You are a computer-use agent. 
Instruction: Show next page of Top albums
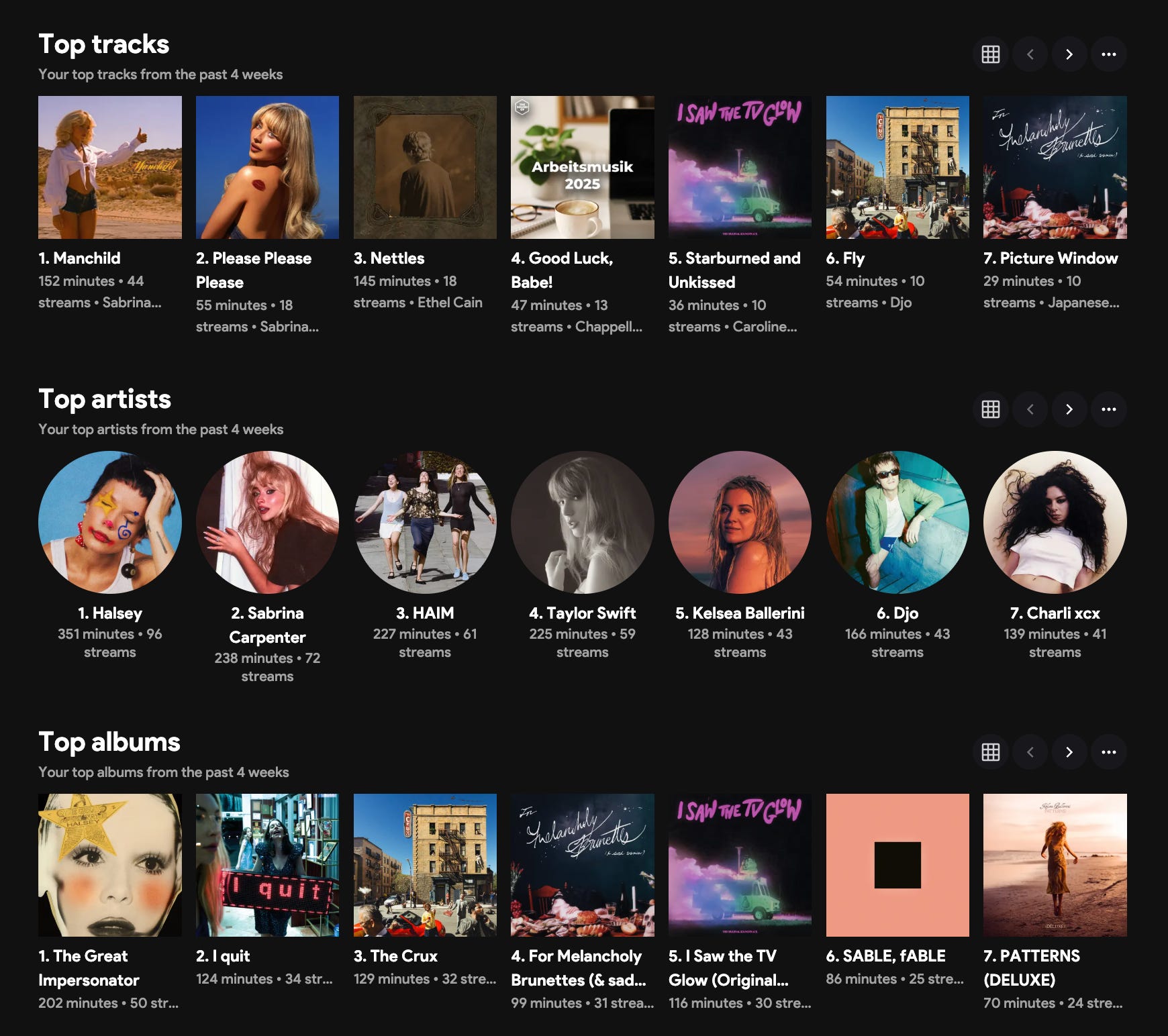pos(1069,752)
